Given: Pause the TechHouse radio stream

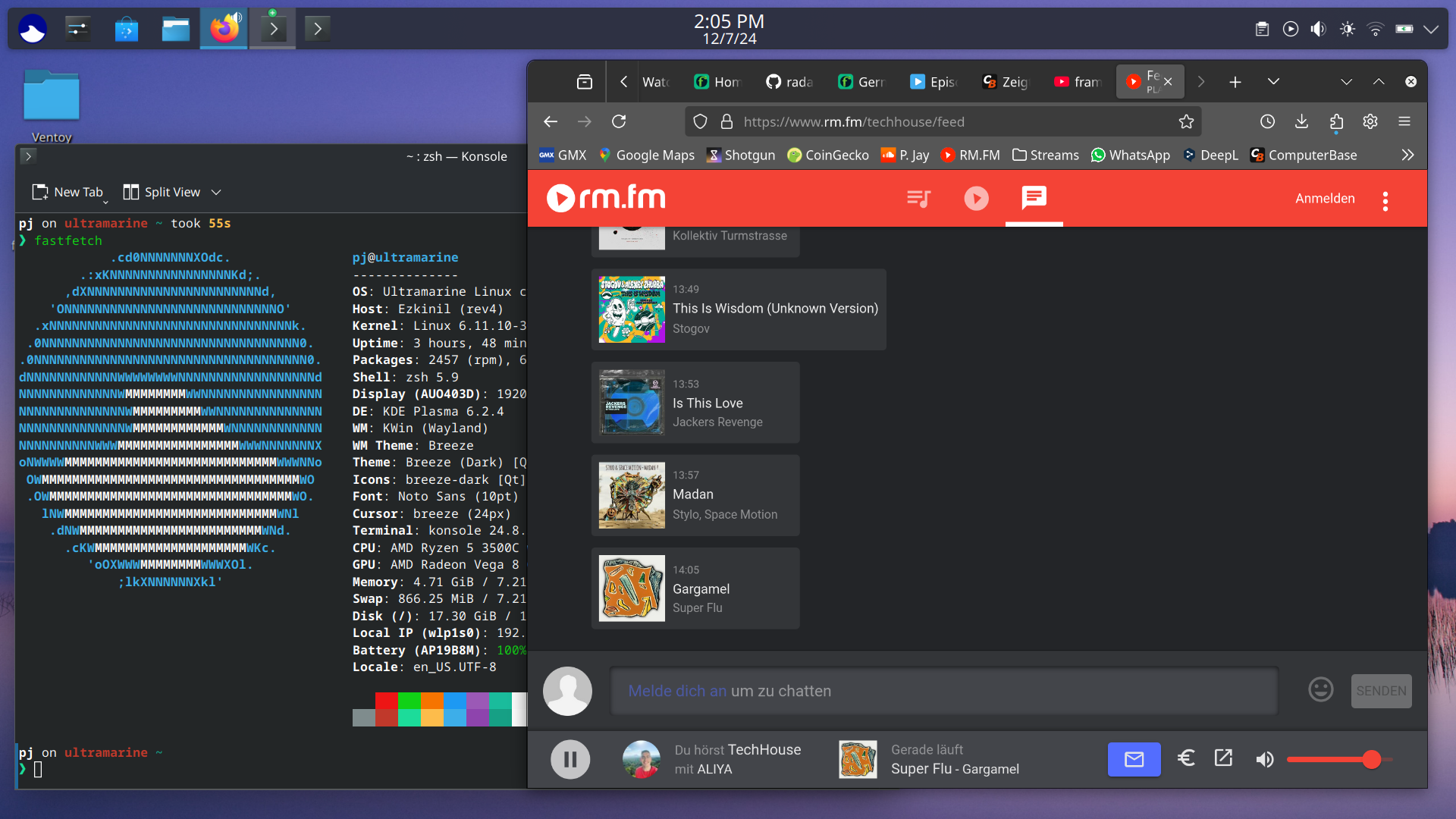Looking at the screenshot, I should tap(570, 759).
